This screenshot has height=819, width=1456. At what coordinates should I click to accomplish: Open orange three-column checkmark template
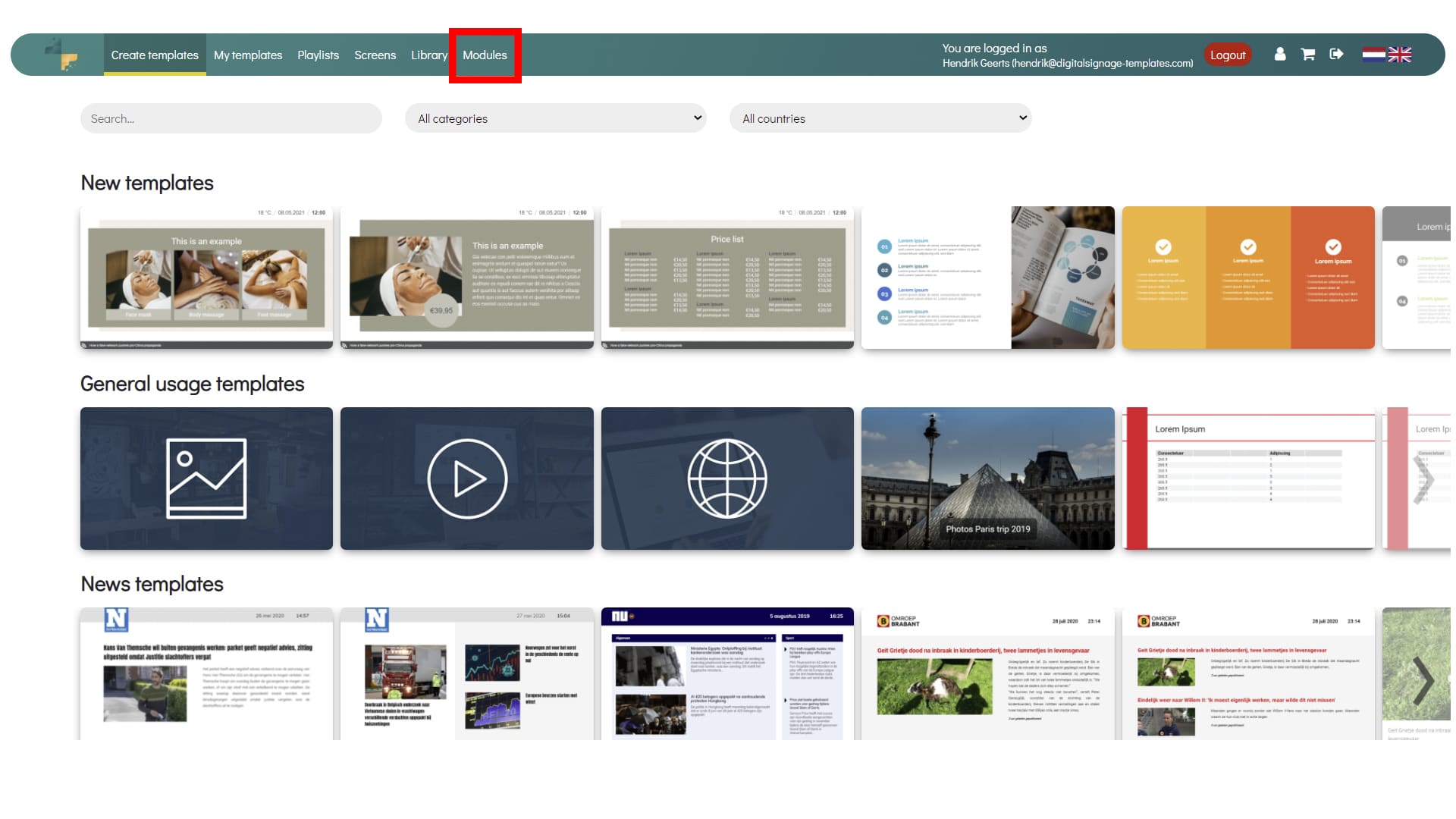[x=1248, y=278]
